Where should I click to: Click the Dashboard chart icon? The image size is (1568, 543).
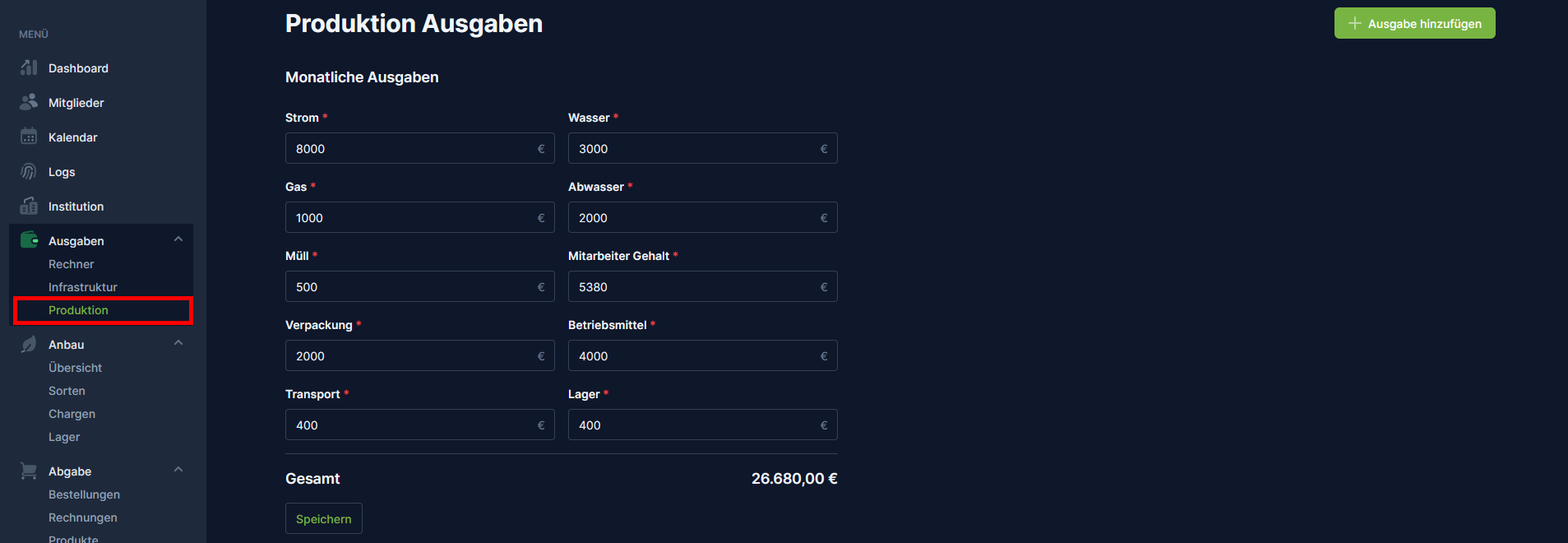click(x=29, y=67)
